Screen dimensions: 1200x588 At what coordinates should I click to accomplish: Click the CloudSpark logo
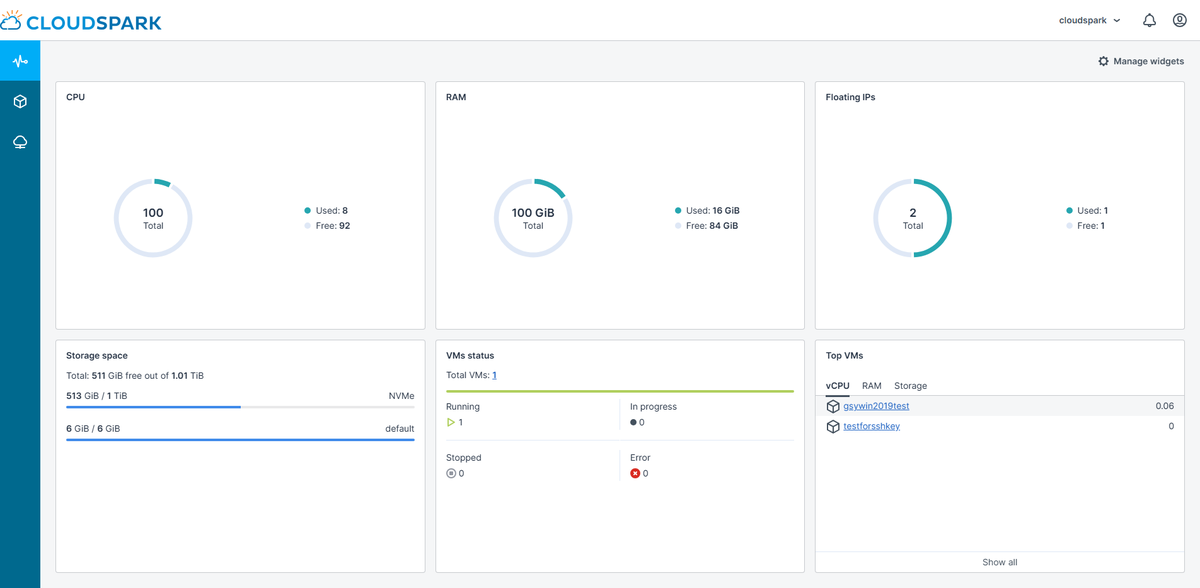[x=82, y=20]
